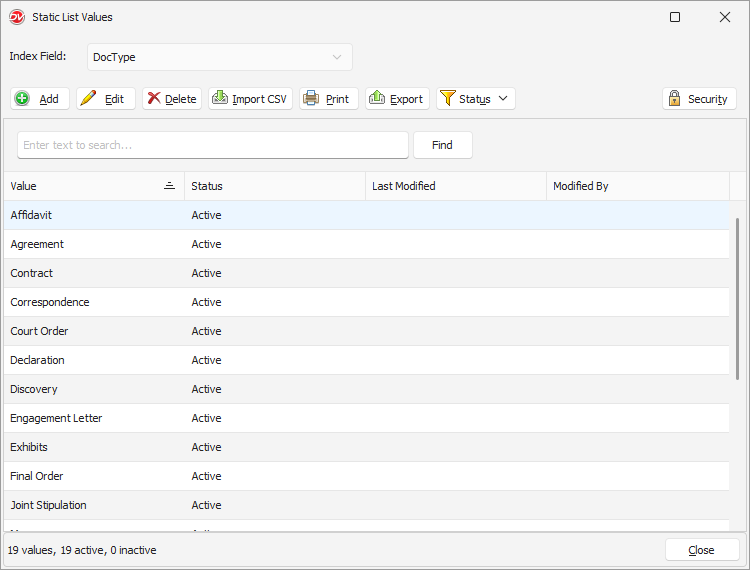Click the 'Enter text to search' field
The width and height of the screenshot is (750, 570).
[213, 145]
